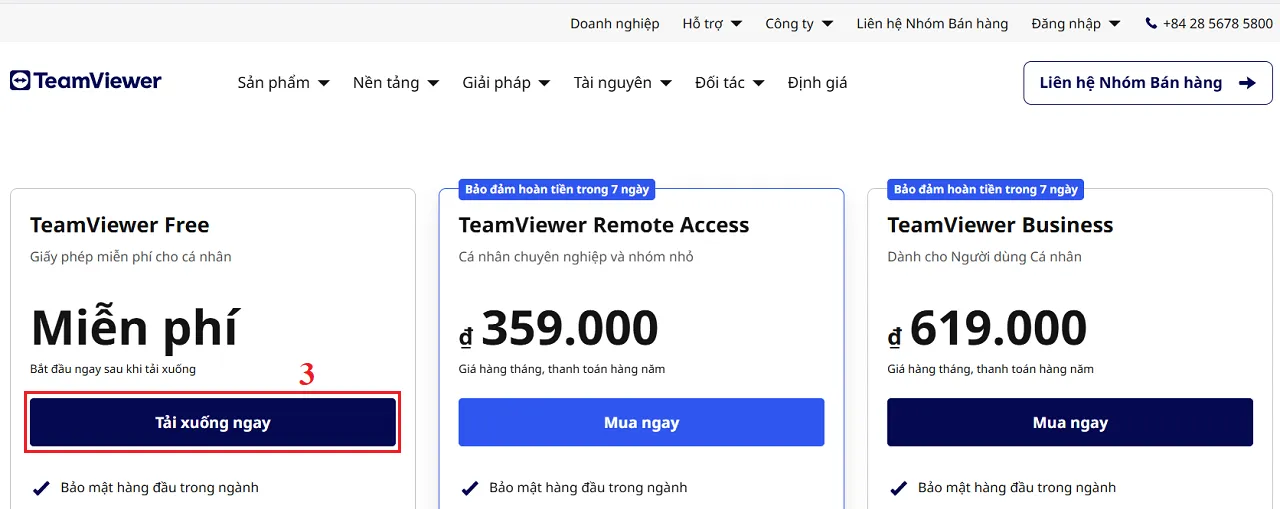Go to Định giá page
Screen dimensions: 1280x509
click(x=817, y=83)
